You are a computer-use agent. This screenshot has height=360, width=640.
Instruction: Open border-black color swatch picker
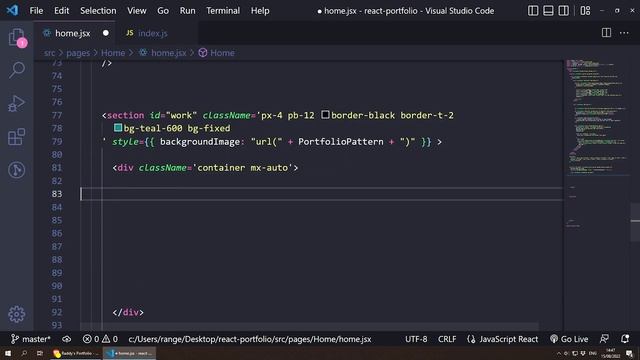tap(325, 115)
